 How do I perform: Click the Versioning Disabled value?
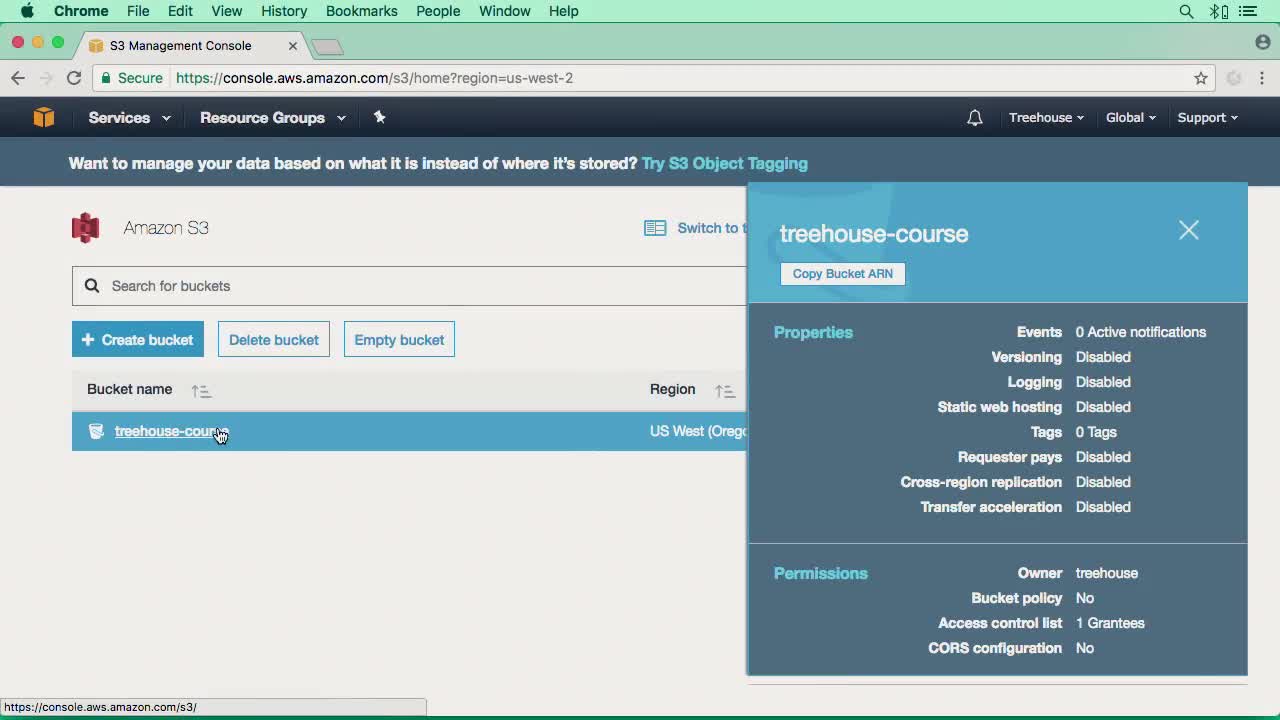point(1103,357)
